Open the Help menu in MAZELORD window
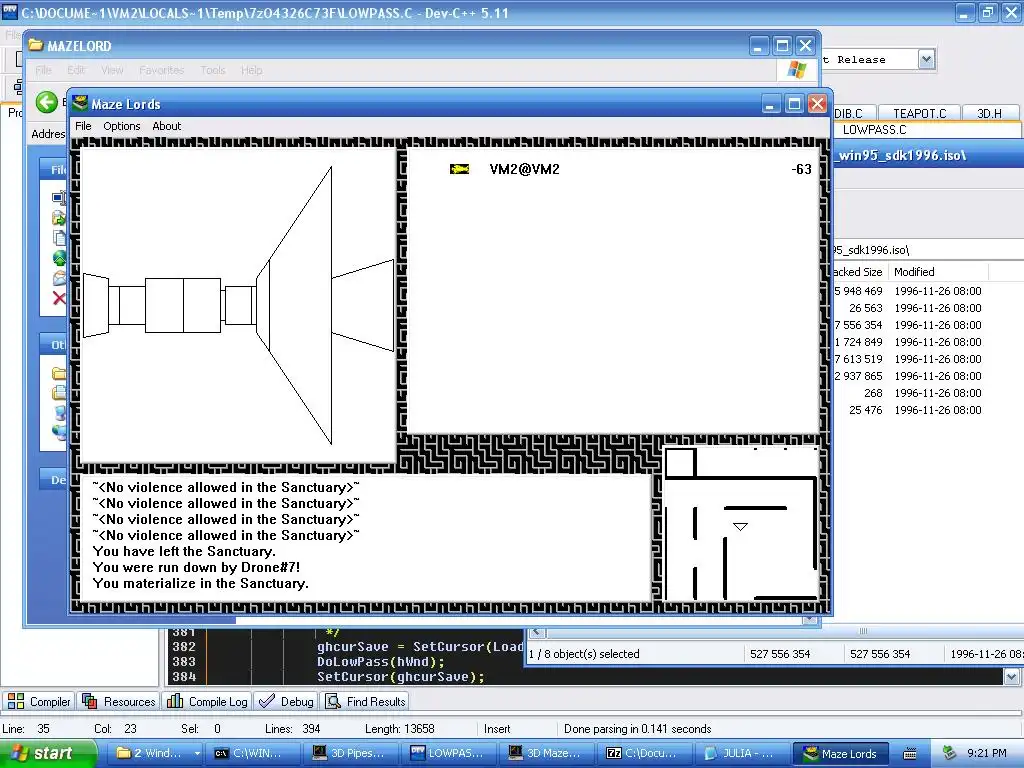Viewport: 1024px width, 768px height. [251, 70]
